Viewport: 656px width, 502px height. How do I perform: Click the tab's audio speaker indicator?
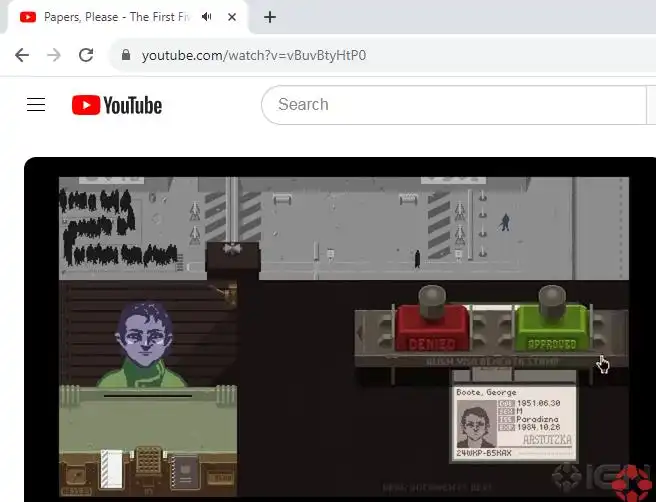pos(207,17)
